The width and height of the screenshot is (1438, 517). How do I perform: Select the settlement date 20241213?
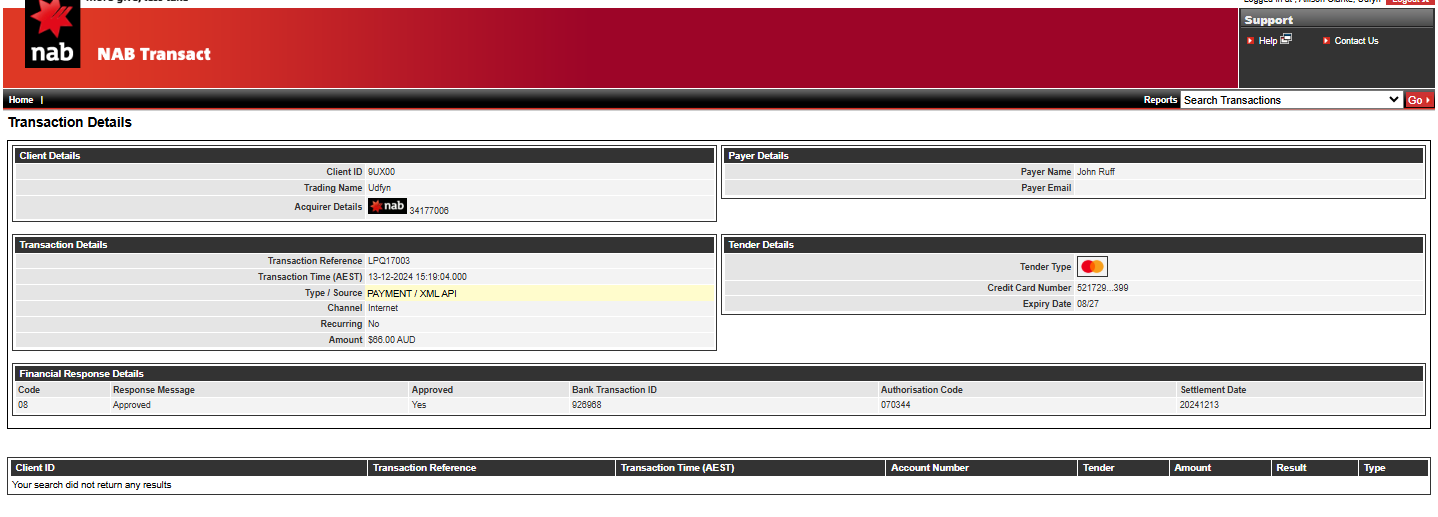1199,405
